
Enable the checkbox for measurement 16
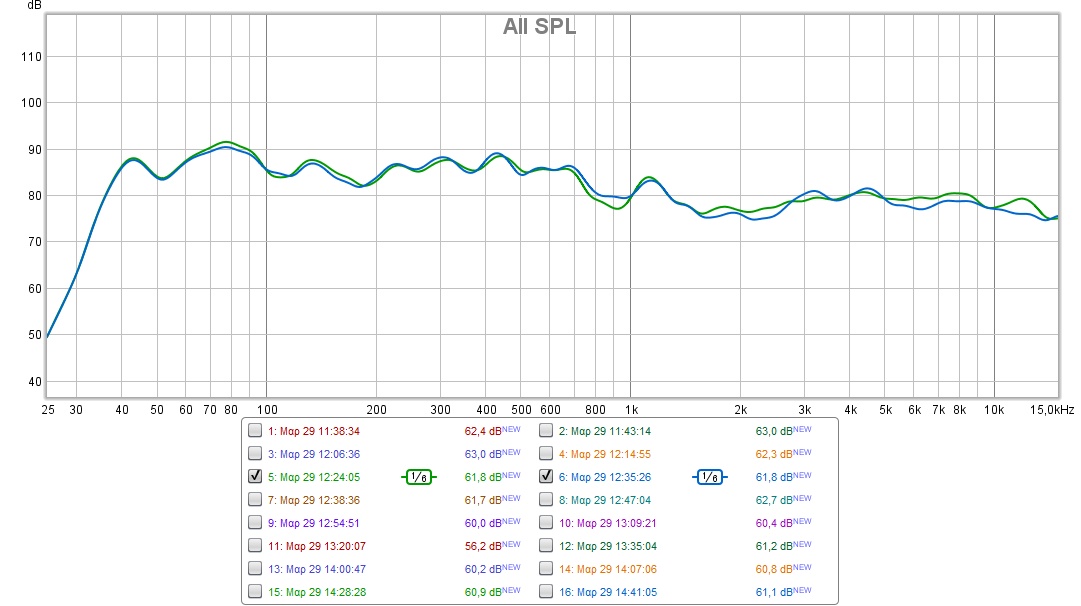point(546,592)
